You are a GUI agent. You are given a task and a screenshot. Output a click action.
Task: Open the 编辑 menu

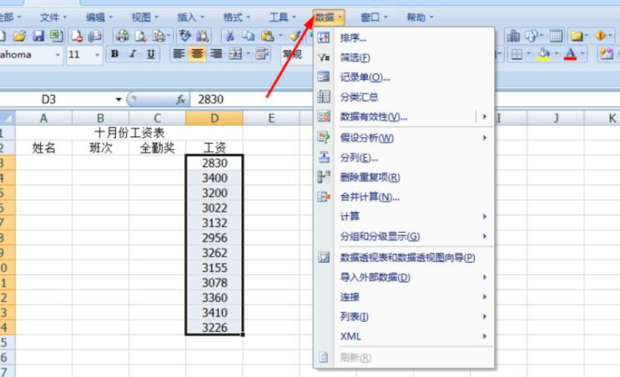coord(99,17)
